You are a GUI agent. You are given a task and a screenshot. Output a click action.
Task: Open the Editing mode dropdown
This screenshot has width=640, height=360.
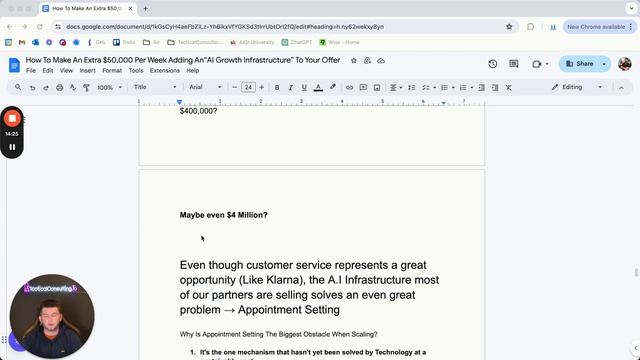577,87
